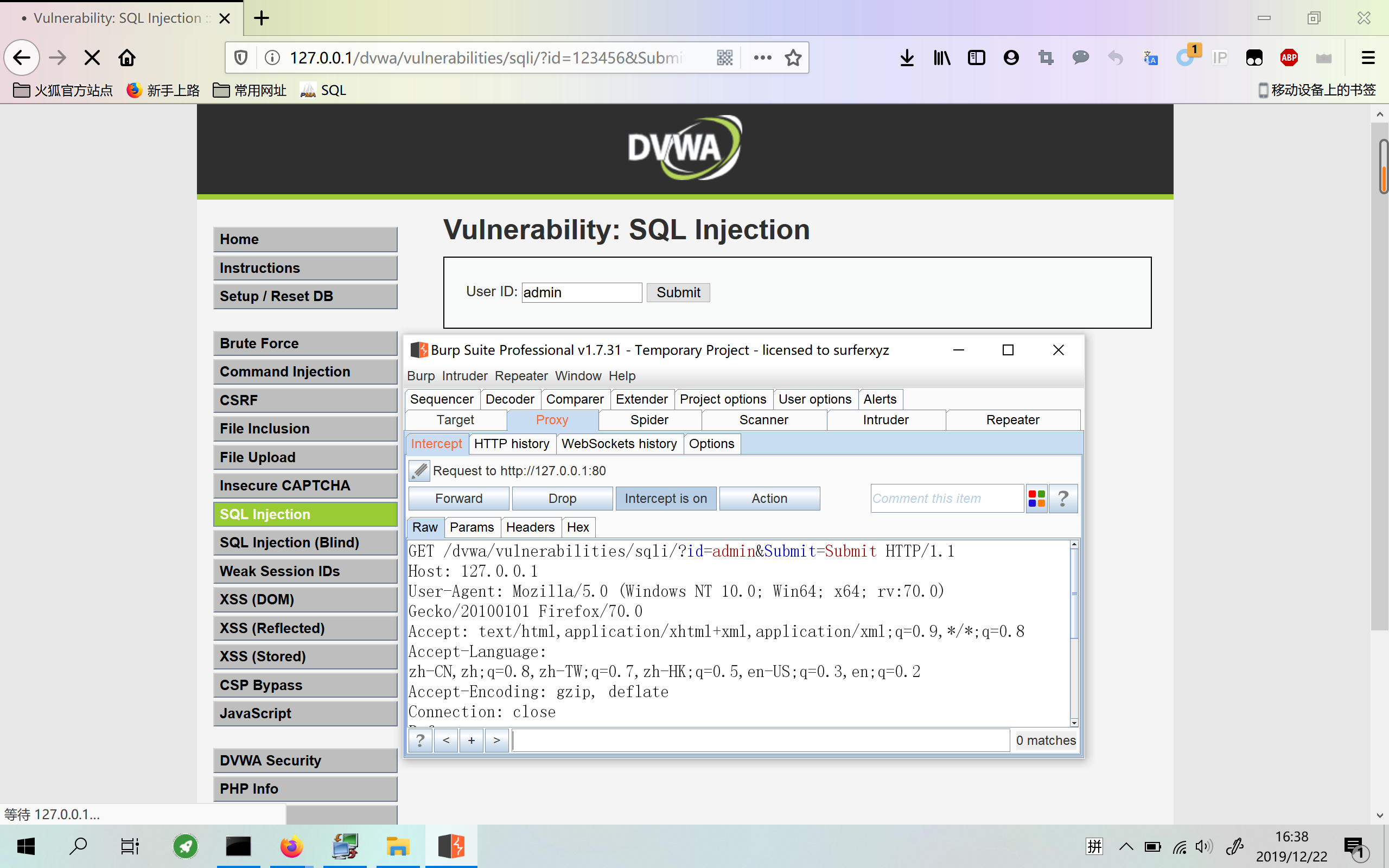The height and width of the screenshot is (868, 1389).
Task: Click the DVWA Submit button
Action: [678, 293]
